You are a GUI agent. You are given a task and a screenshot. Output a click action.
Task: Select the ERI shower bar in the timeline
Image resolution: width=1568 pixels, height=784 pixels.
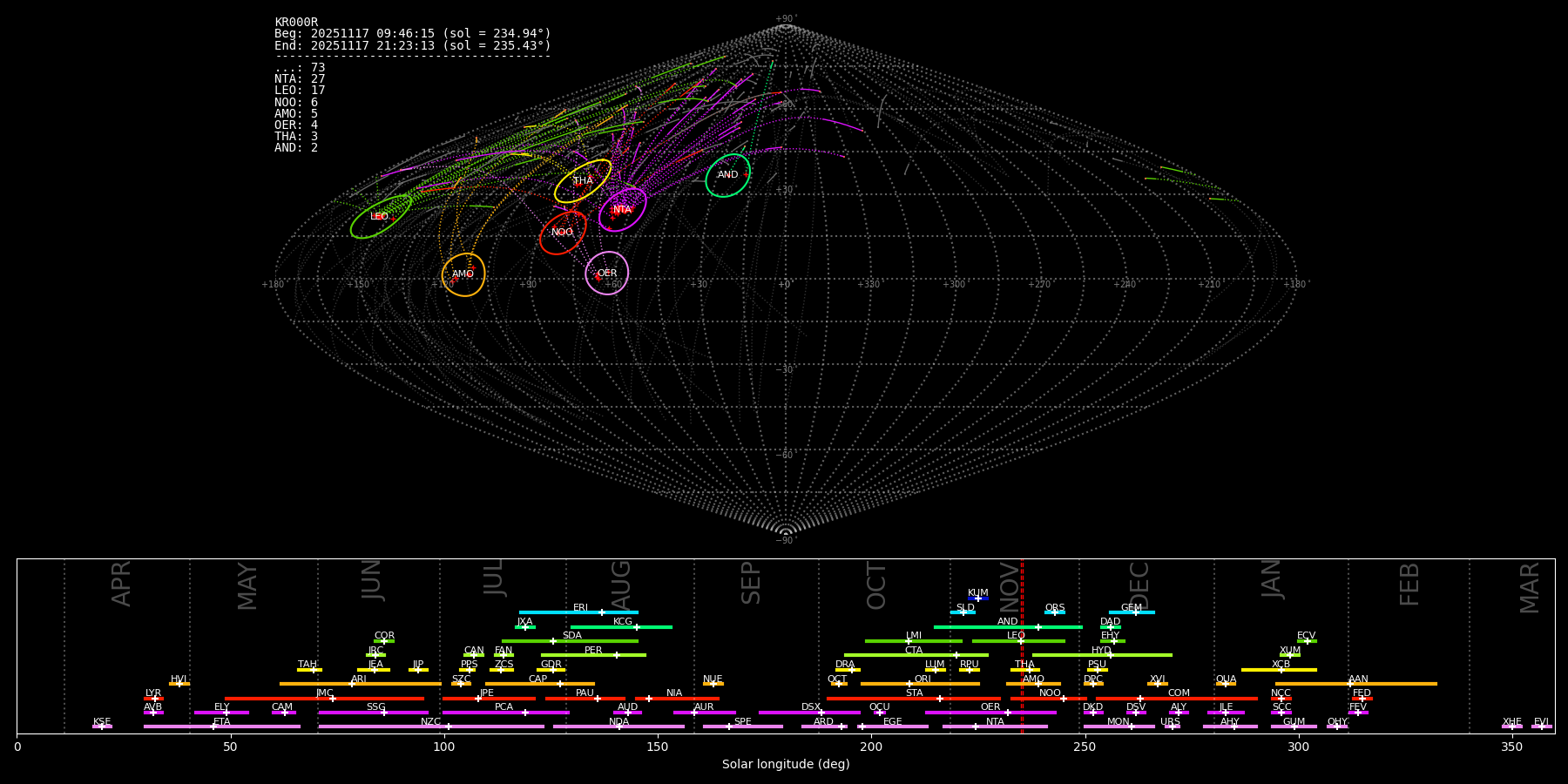[x=578, y=612]
